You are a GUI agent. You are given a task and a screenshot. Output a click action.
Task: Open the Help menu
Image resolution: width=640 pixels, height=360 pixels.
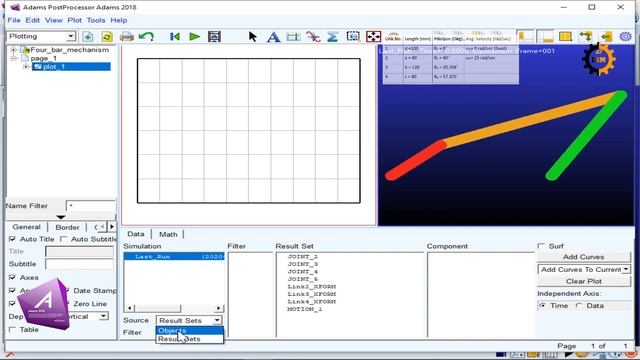(119, 20)
